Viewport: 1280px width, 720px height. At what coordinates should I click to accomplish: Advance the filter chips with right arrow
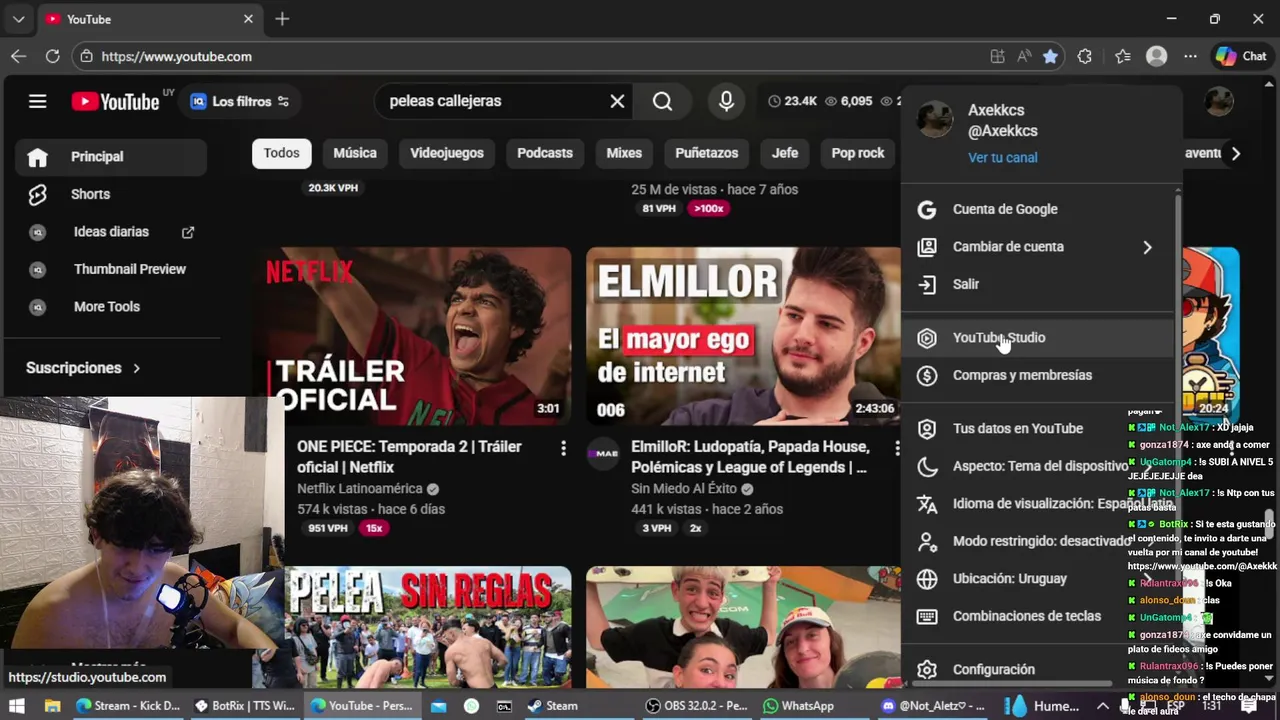(x=1236, y=154)
